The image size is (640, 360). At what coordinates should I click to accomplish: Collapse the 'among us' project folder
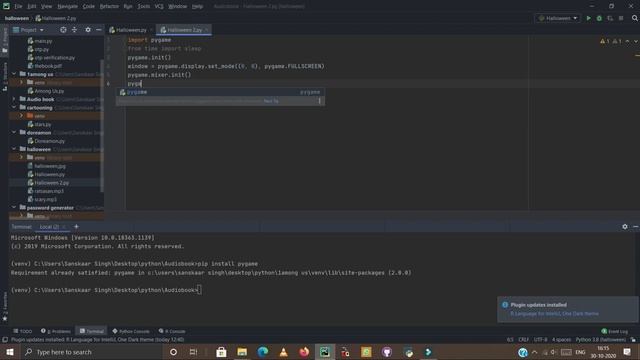(14, 74)
